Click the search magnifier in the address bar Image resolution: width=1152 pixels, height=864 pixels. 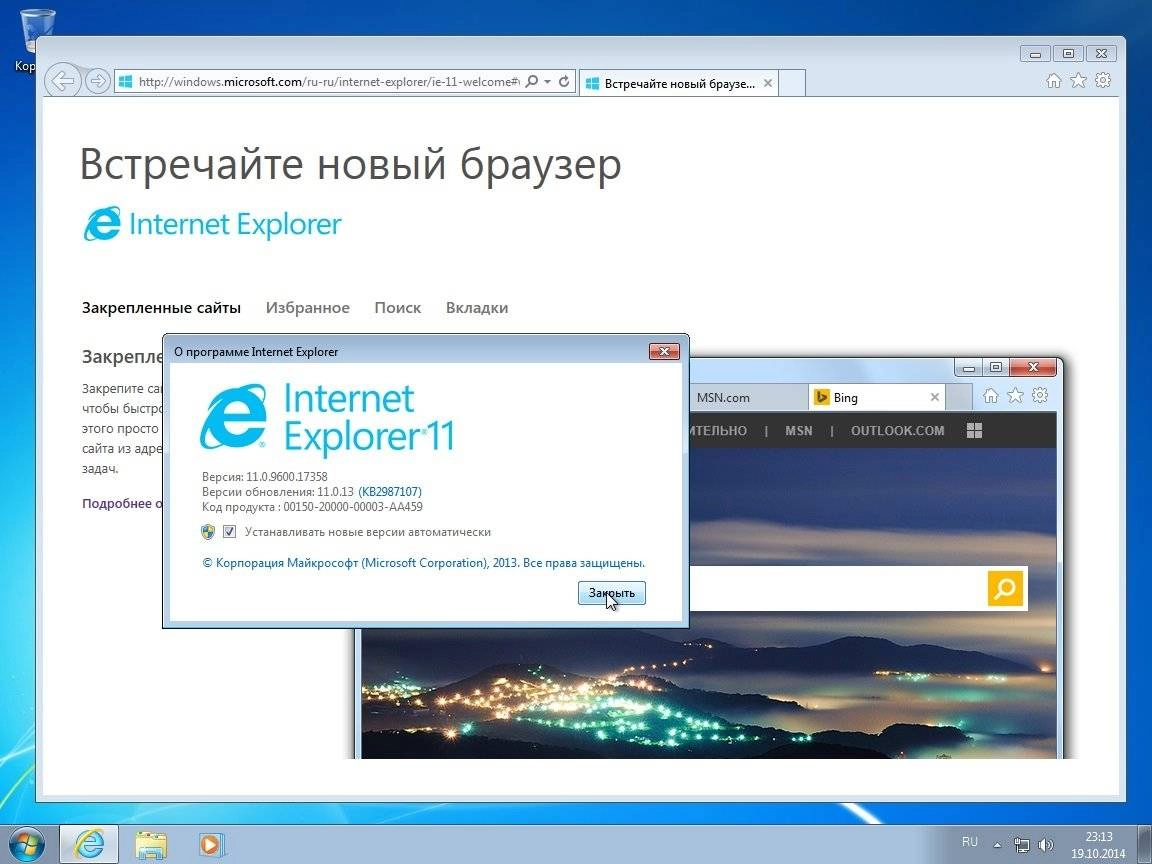[x=533, y=82]
